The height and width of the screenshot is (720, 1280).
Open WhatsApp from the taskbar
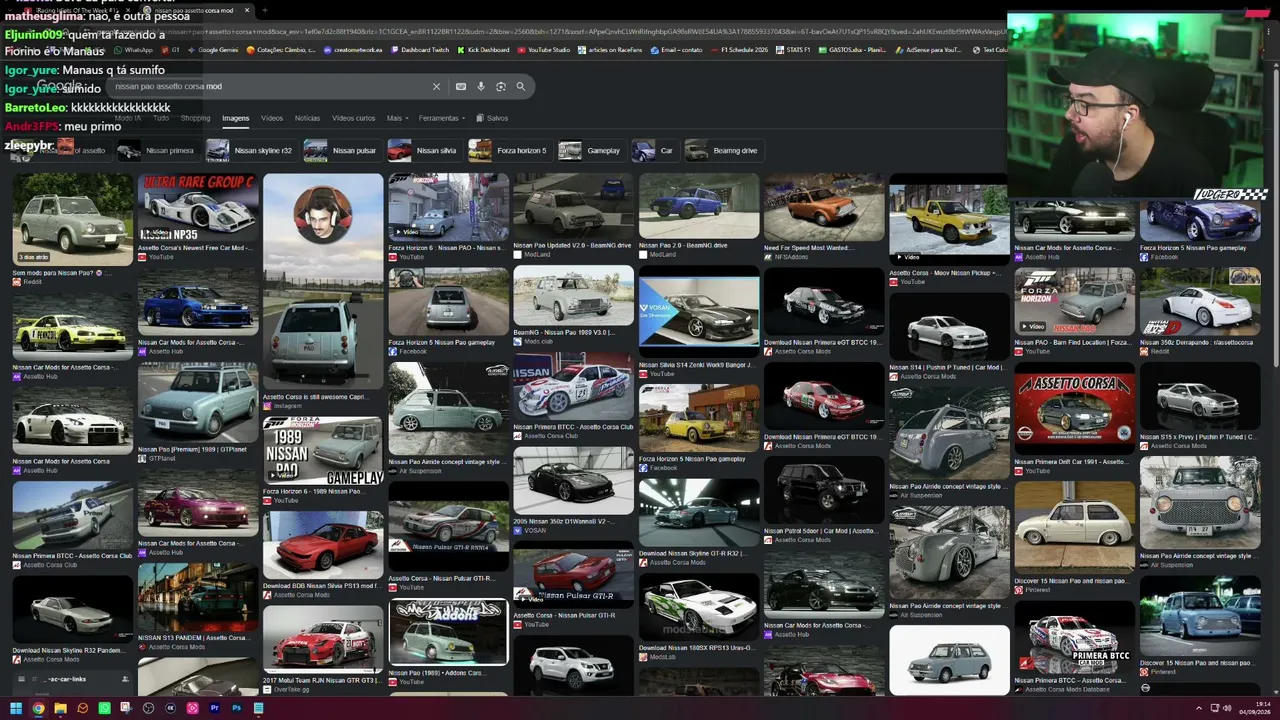pyautogui.click(x=104, y=708)
